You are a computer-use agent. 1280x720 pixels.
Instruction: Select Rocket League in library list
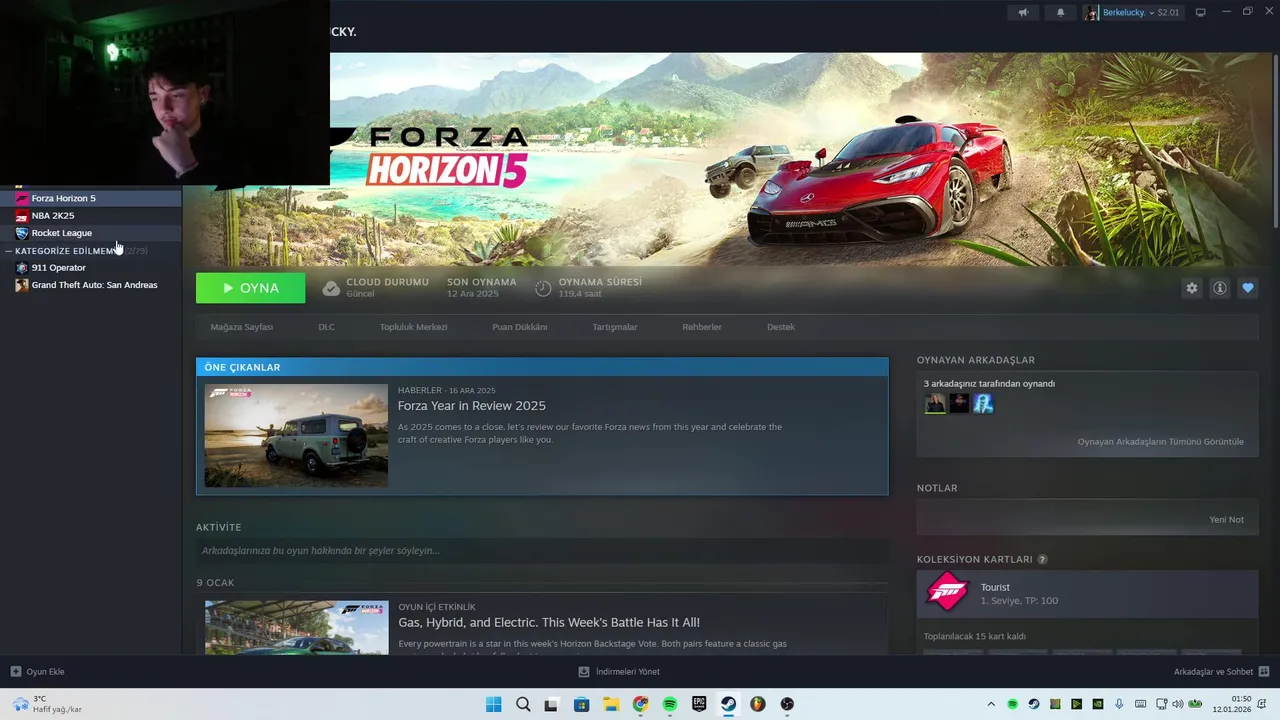click(x=91, y=233)
